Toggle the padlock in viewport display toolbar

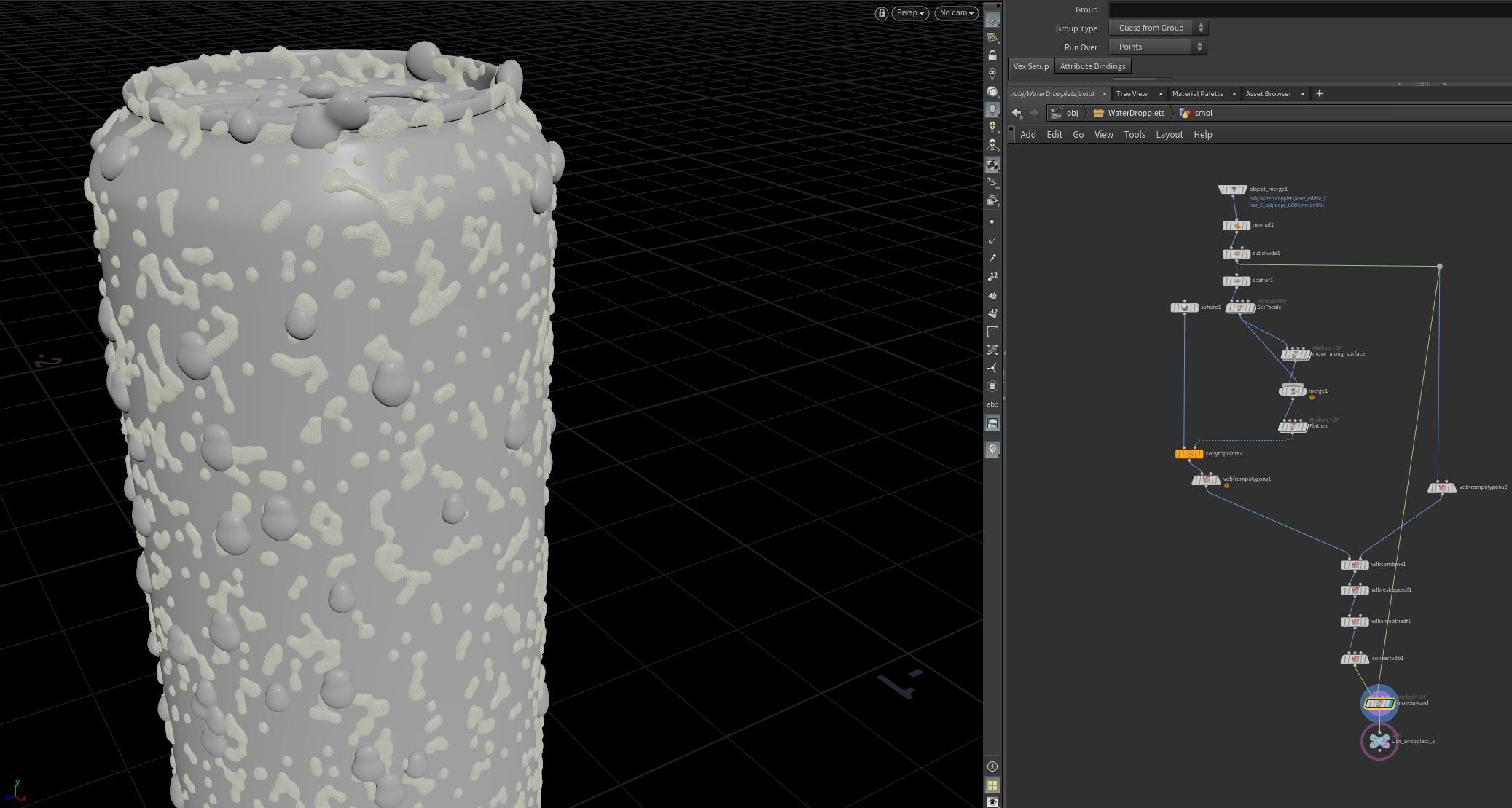pyautogui.click(x=992, y=55)
